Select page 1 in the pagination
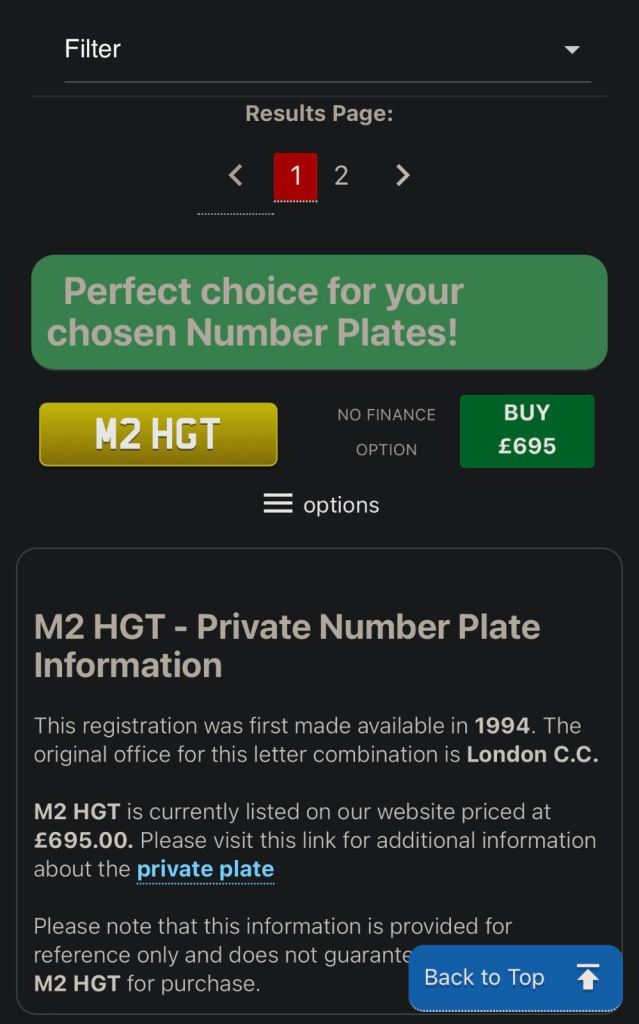The width and height of the screenshot is (639, 1024). pos(295,175)
